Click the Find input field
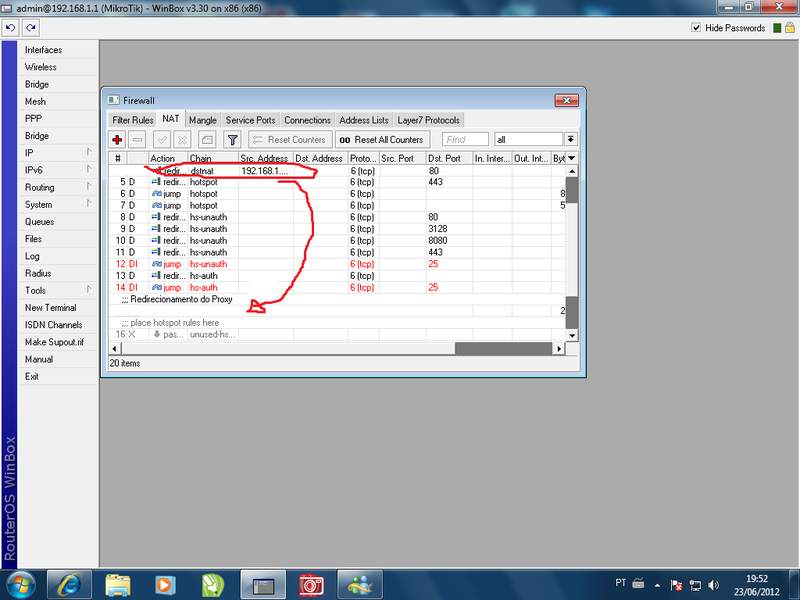 point(465,139)
